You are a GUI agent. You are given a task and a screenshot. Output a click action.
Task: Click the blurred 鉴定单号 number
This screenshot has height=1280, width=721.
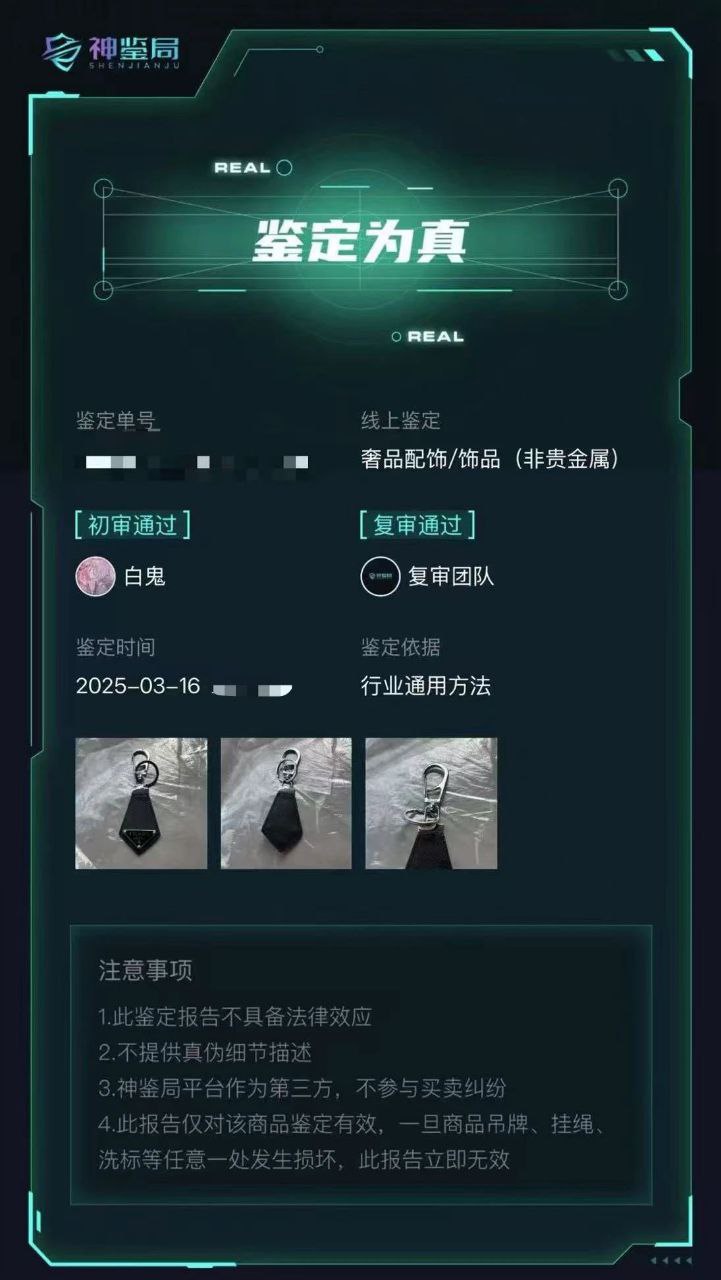click(197, 462)
